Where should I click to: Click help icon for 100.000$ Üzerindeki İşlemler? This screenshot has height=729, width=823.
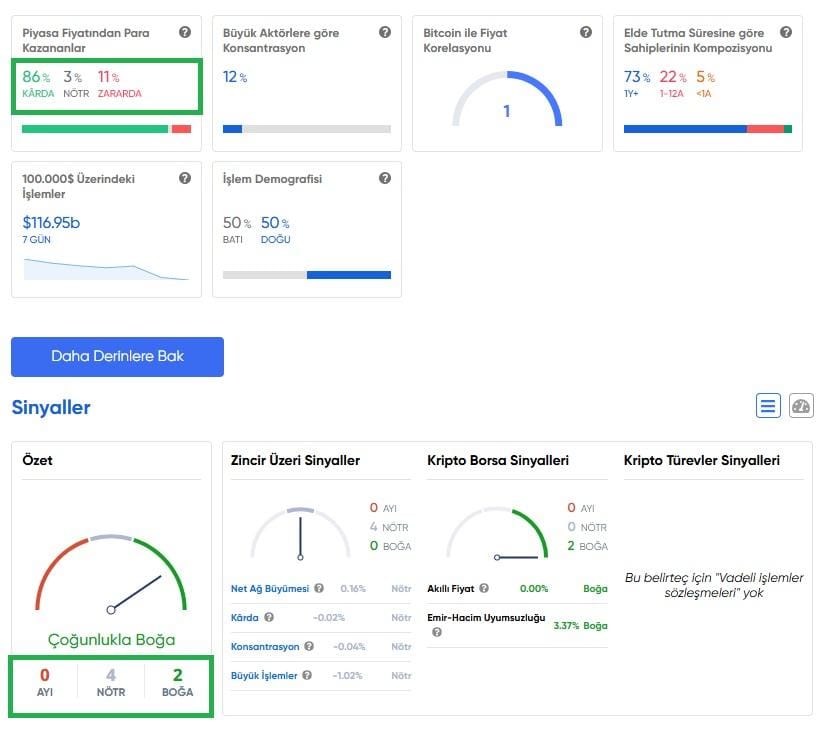coord(185,179)
